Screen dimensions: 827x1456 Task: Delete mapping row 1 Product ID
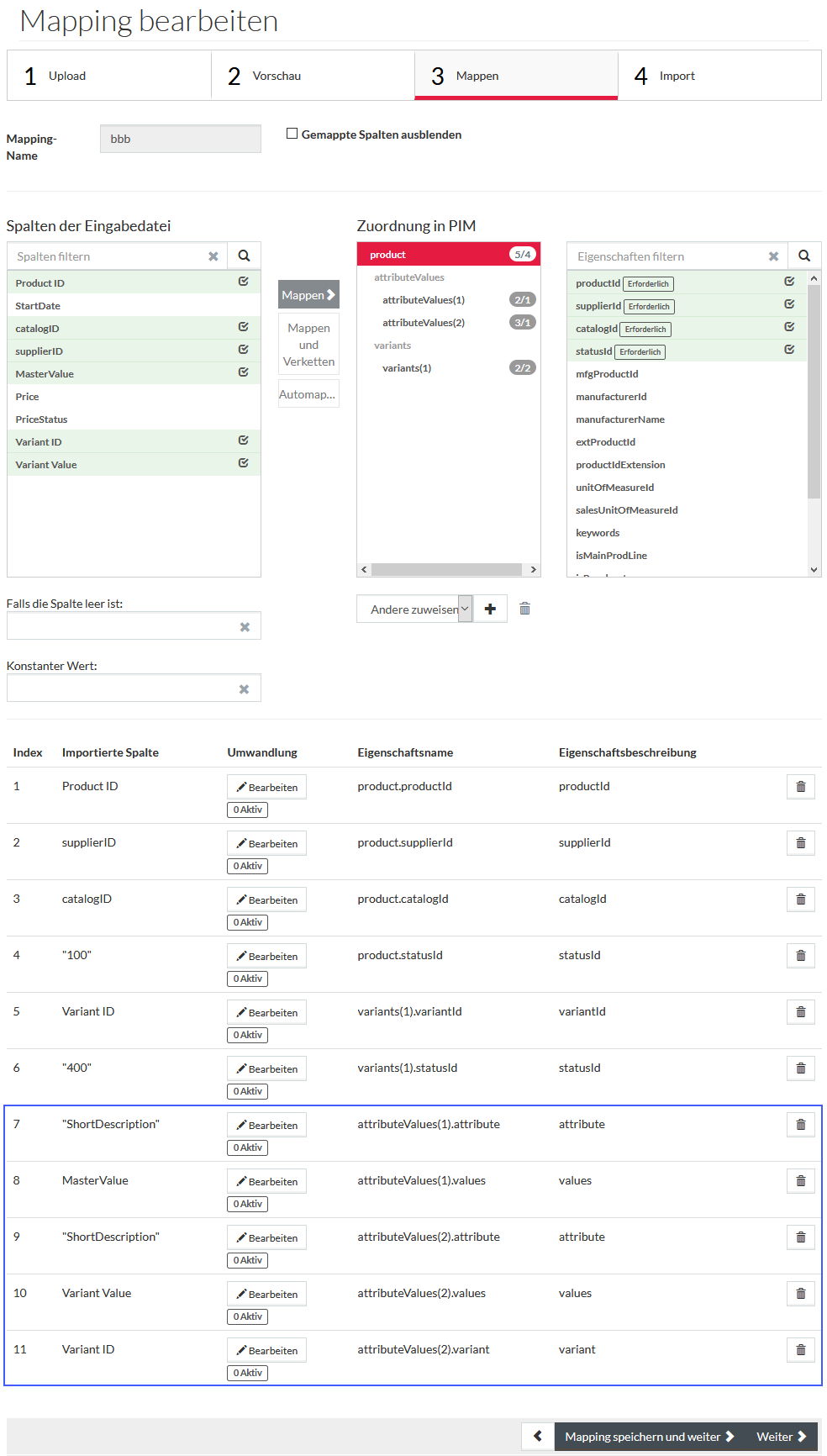(801, 787)
